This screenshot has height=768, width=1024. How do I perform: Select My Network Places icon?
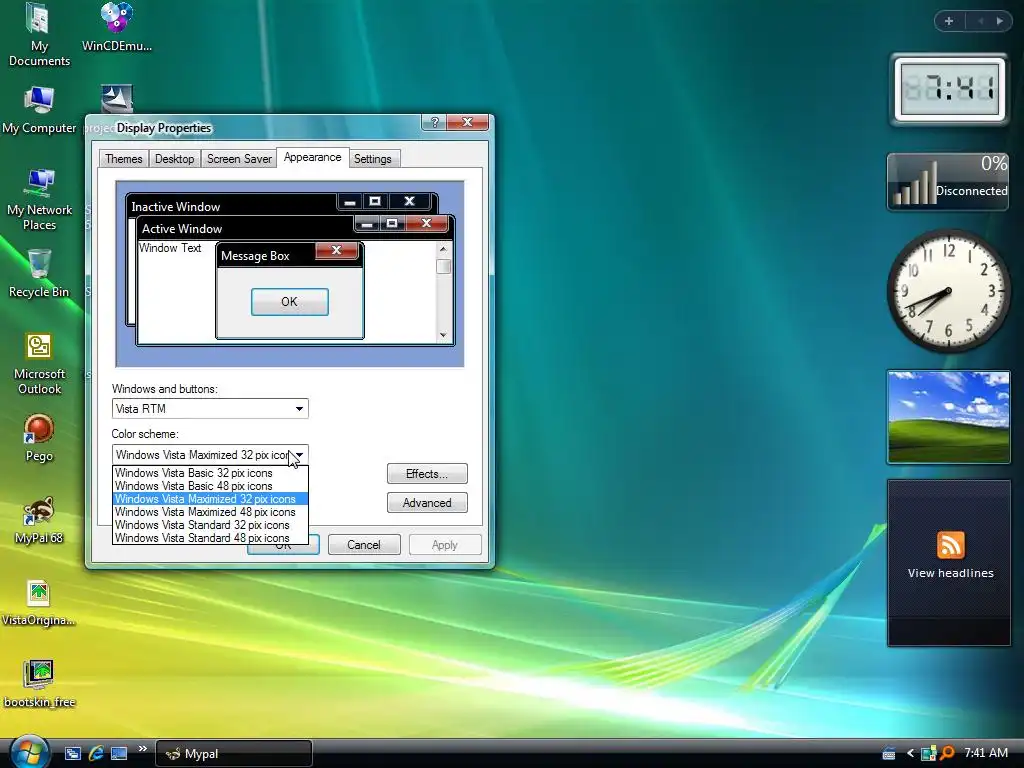(x=39, y=199)
